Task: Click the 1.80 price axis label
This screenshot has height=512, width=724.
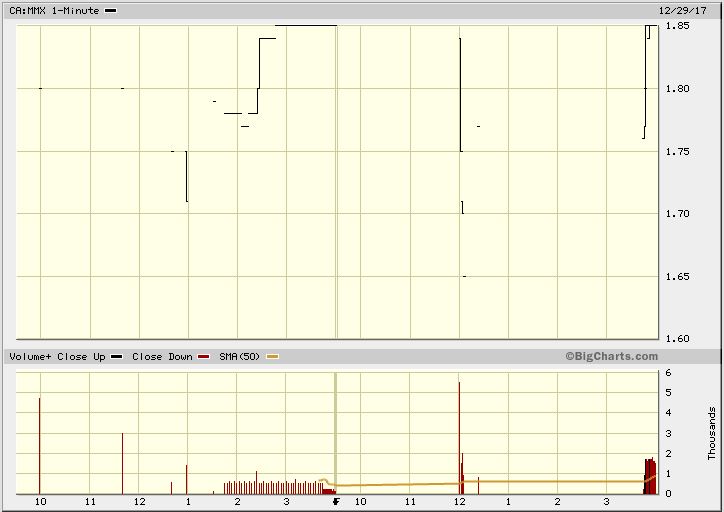Action: [x=678, y=88]
